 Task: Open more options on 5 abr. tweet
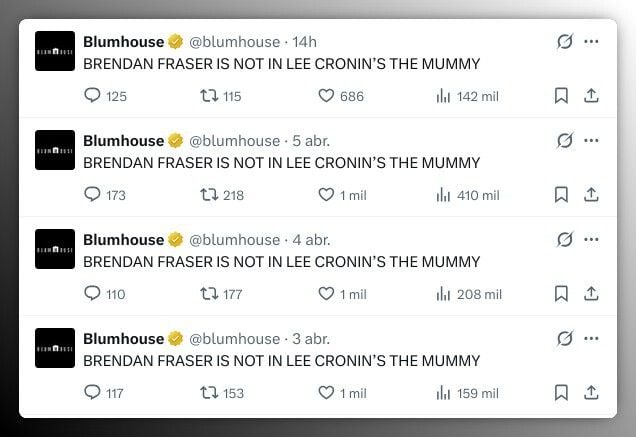(x=591, y=141)
